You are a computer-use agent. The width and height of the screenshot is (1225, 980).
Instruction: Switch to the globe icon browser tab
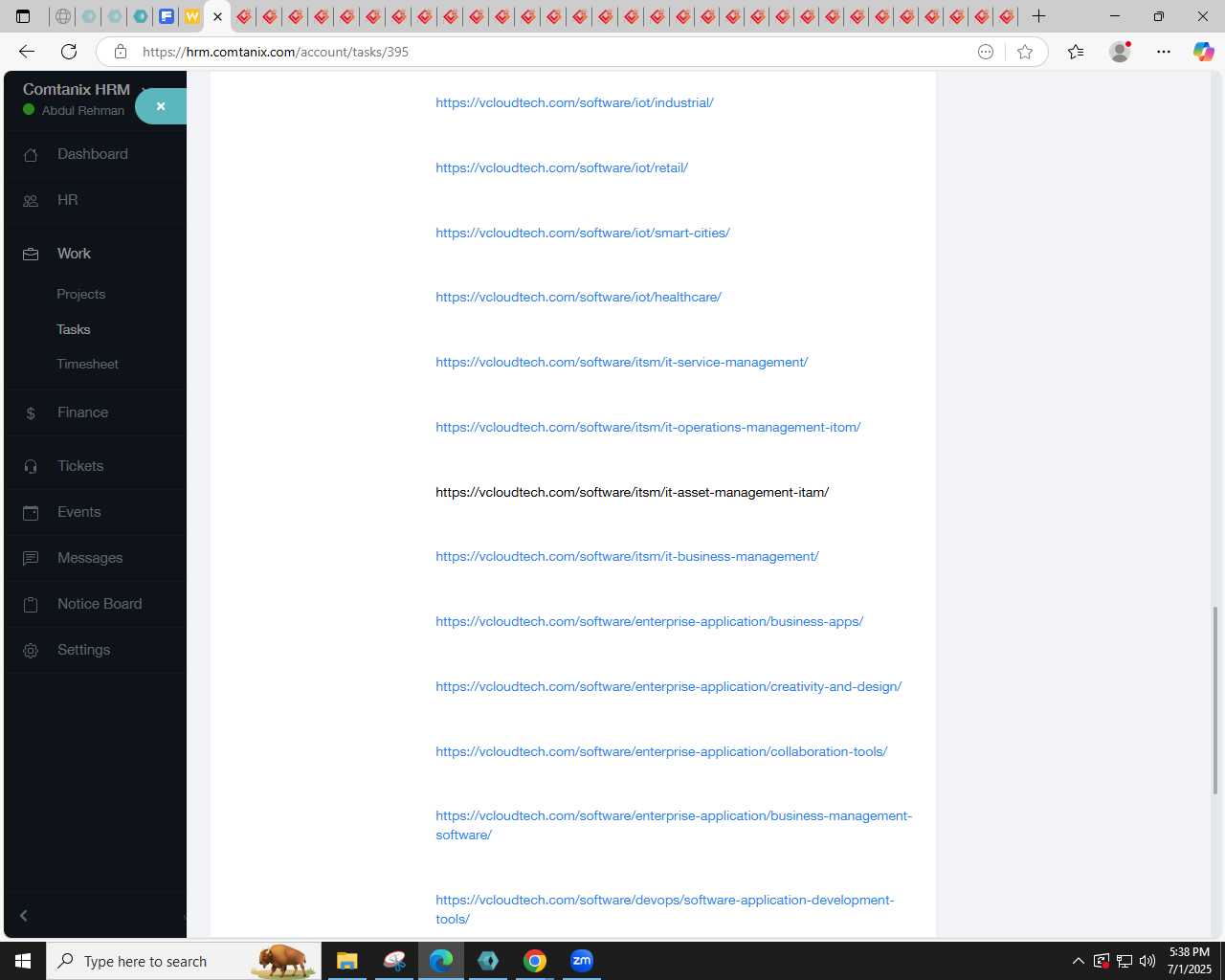click(63, 16)
